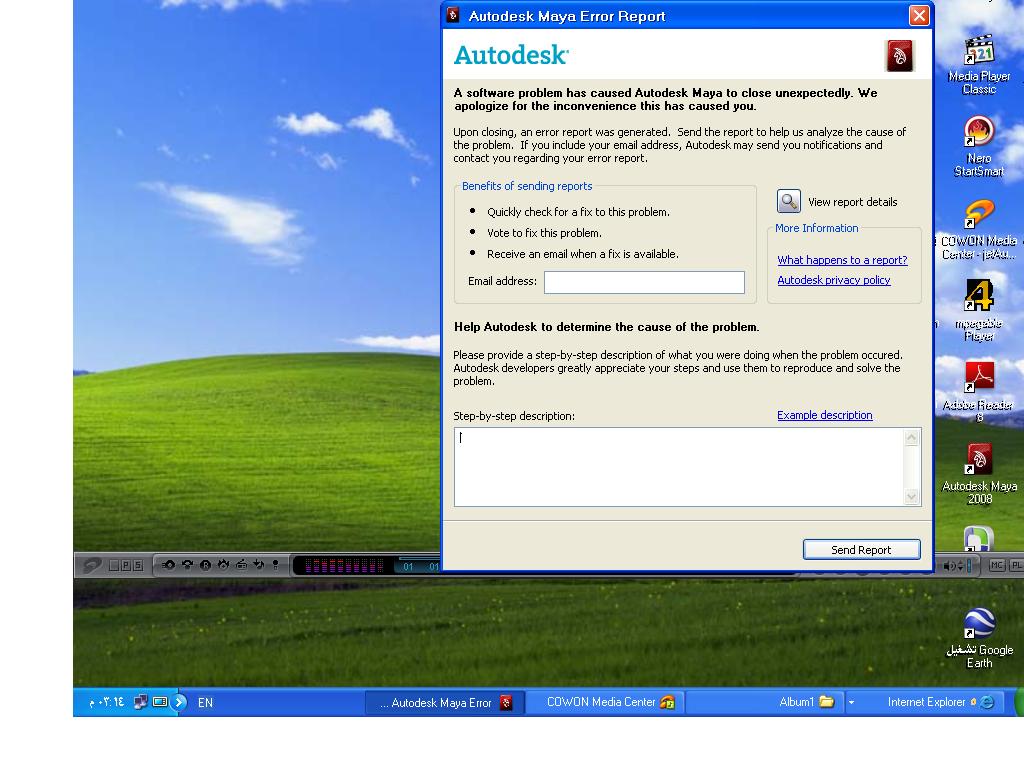
Task: Click the network computers tray icon
Action: point(140,702)
